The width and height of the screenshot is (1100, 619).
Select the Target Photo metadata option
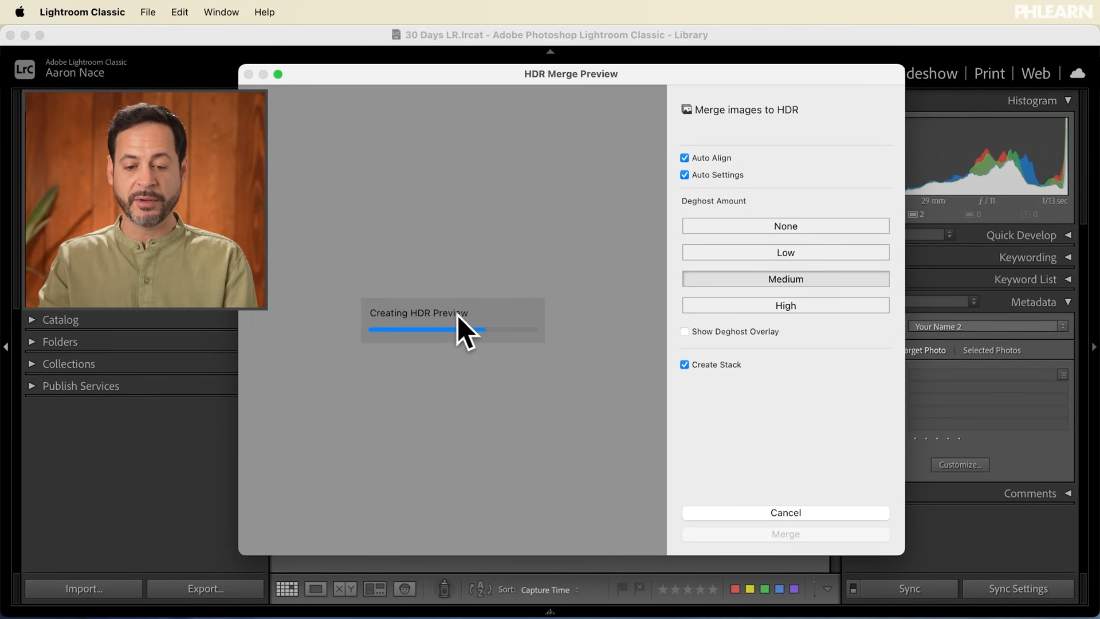925,350
